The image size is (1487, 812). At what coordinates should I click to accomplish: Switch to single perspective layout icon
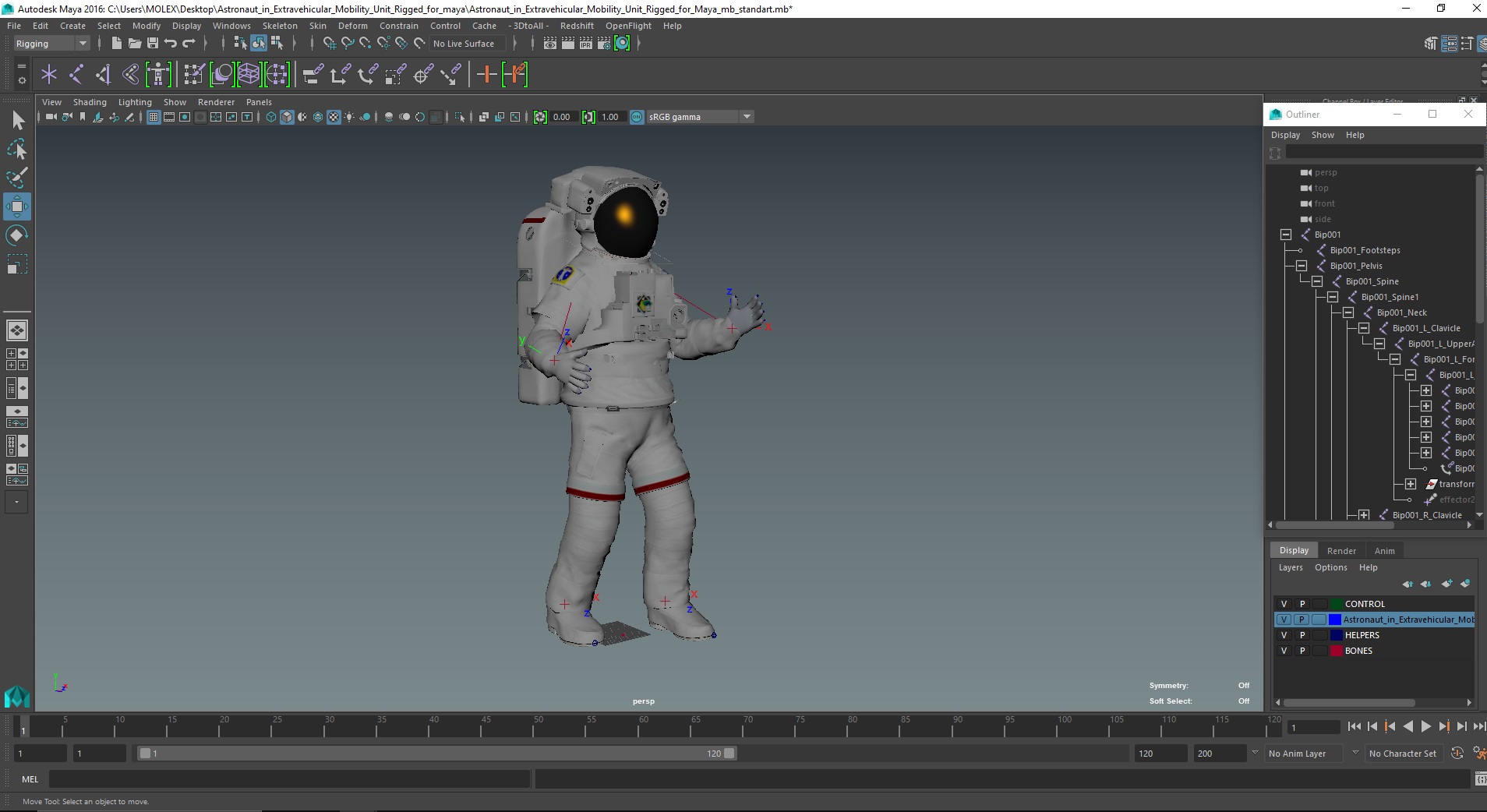pyautogui.click(x=16, y=330)
